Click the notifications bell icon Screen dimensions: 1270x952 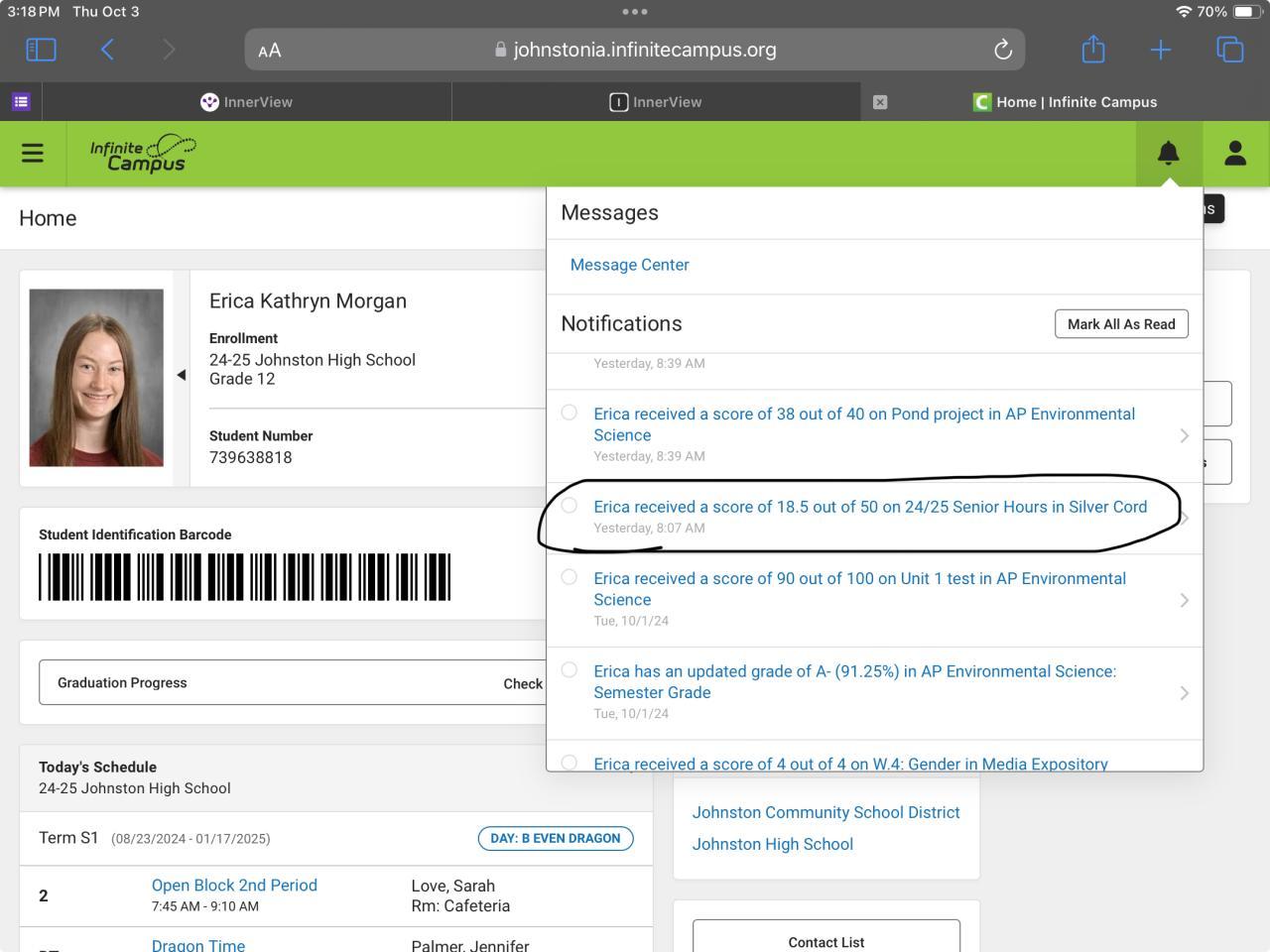(1168, 153)
